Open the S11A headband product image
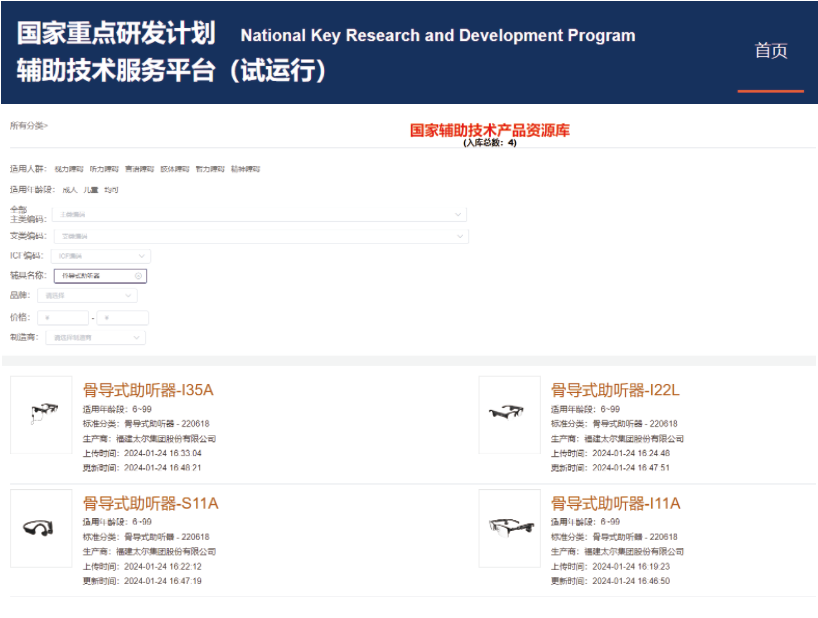Screen dimensions: 818x618 pyautogui.click(x=42, y=527)
